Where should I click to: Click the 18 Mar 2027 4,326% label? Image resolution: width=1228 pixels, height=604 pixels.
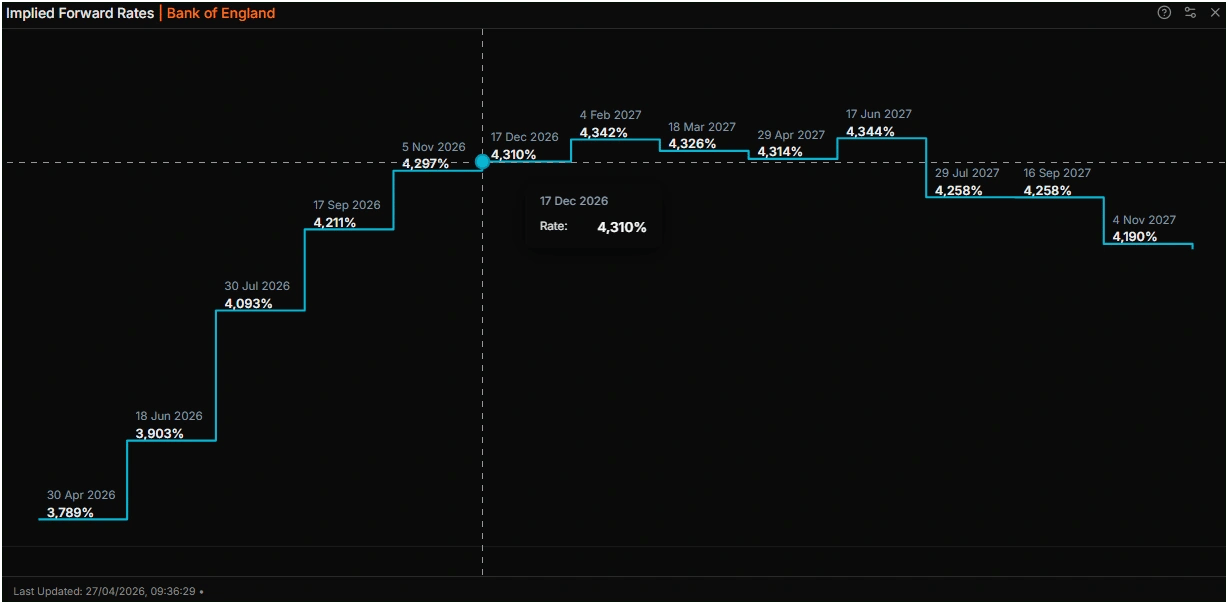tap(692, 144)
